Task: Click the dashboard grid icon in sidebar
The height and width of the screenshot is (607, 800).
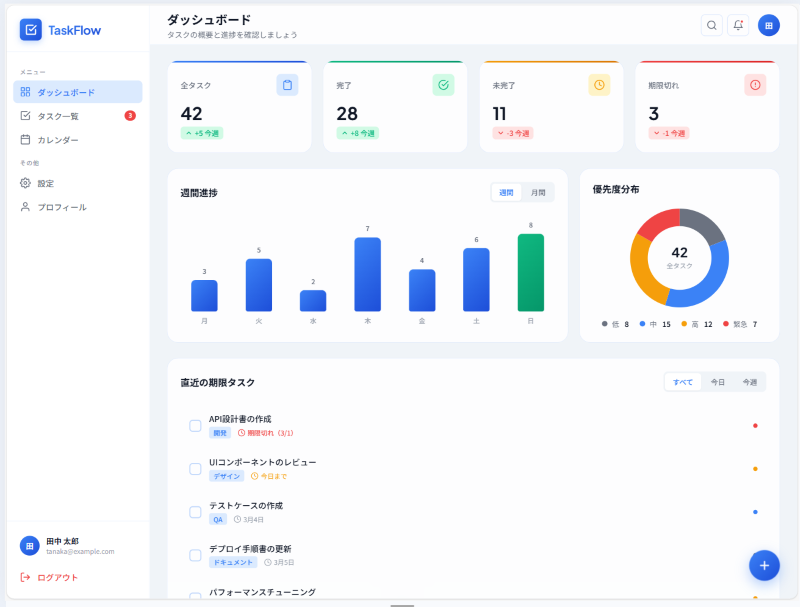Action: [25, 92]
